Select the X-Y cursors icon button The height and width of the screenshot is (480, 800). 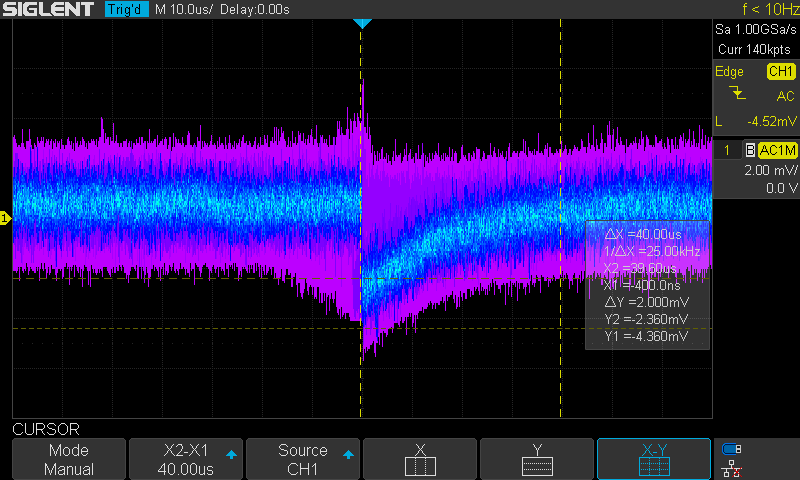tap(654, 459)
